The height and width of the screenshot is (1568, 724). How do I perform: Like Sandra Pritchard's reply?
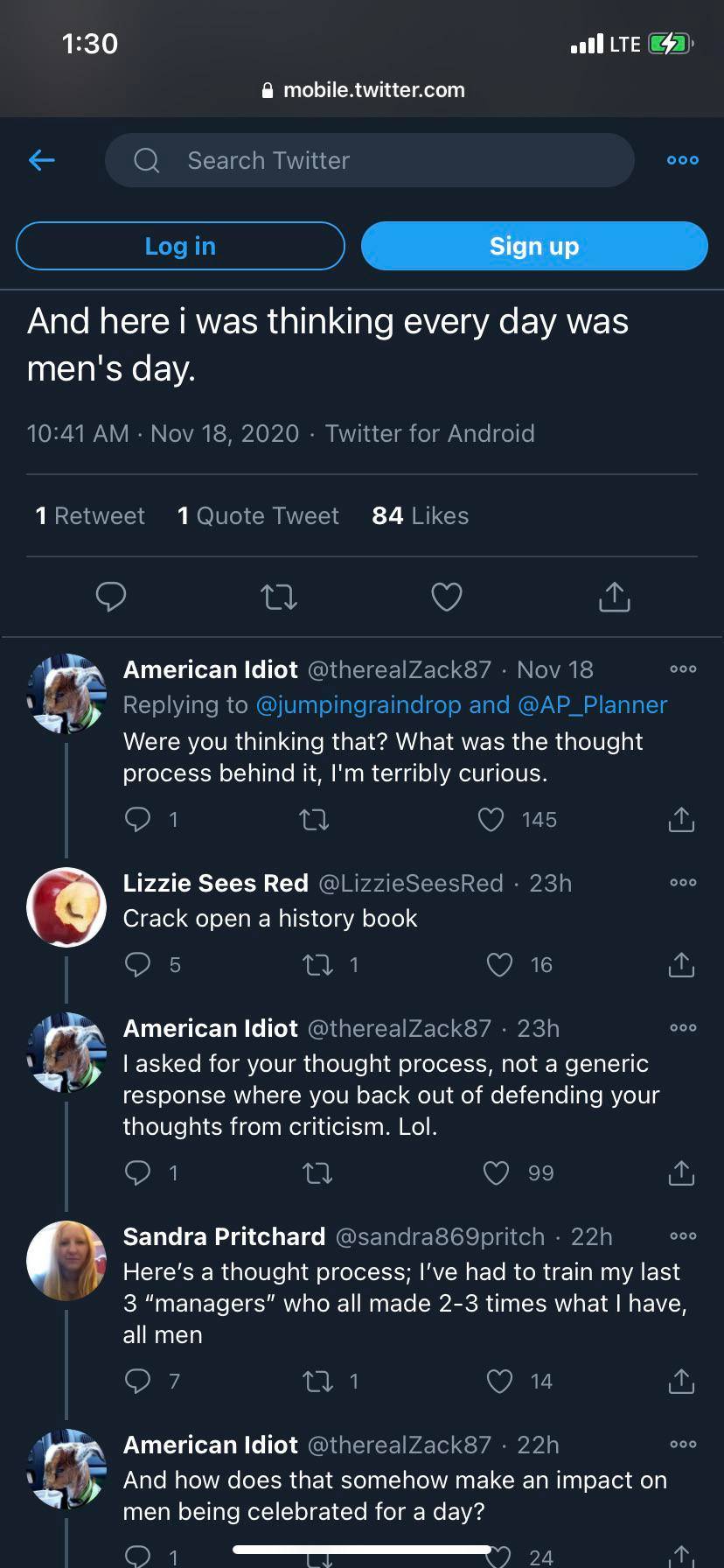[x=499, y=1381]
